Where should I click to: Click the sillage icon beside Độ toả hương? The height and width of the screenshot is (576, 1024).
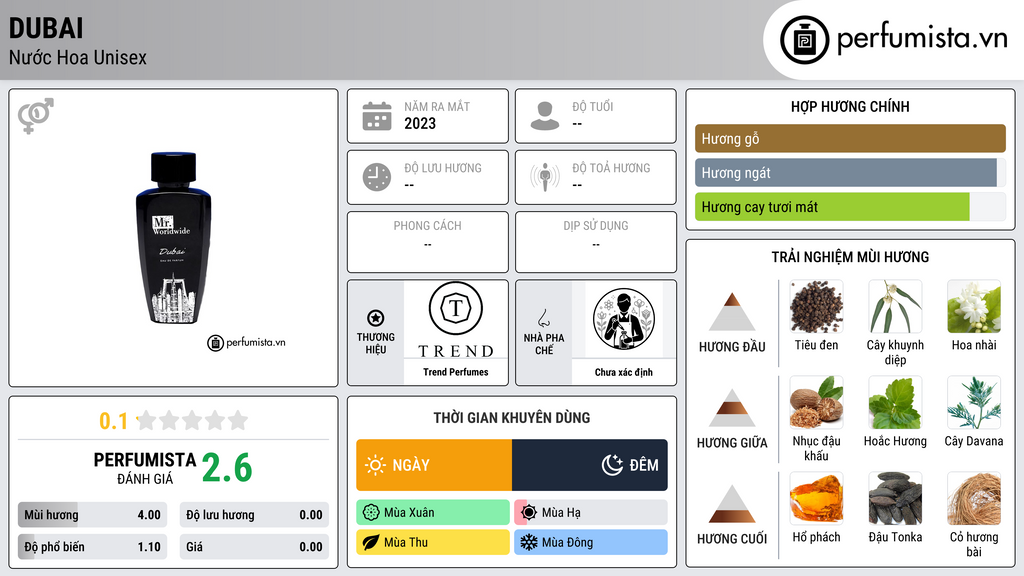[x=545, y=177]
